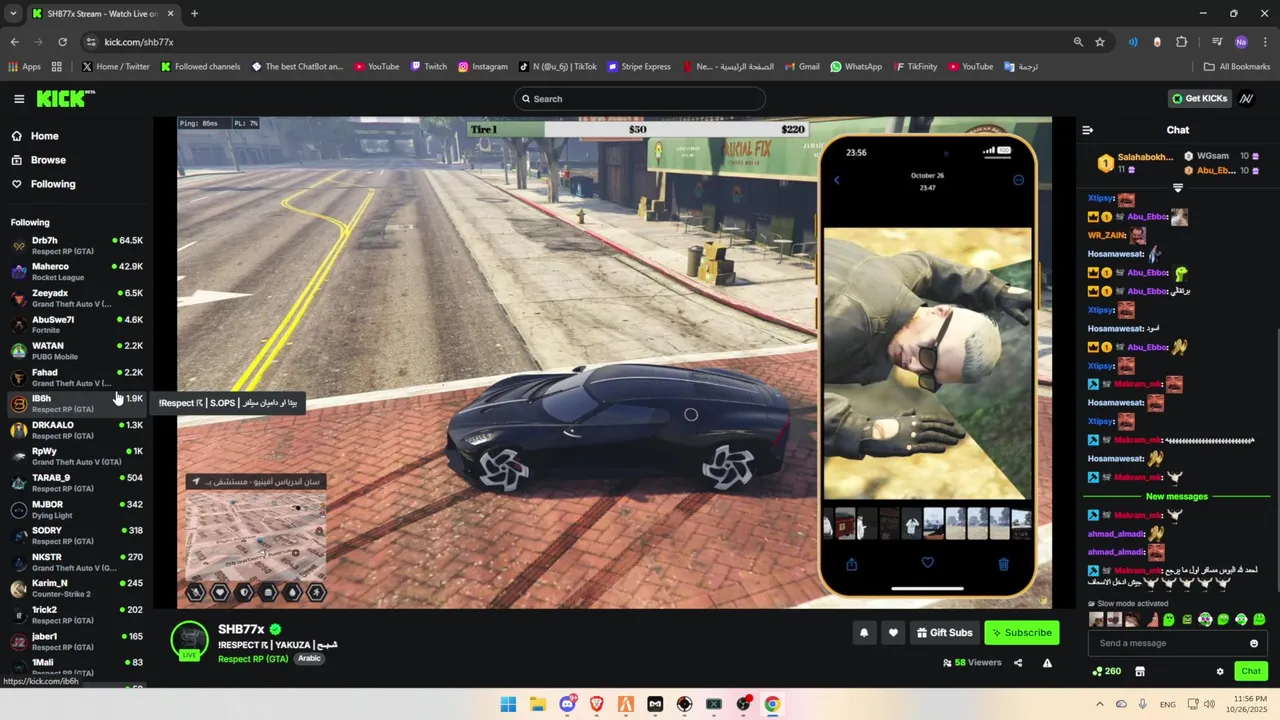Open AbuSwe7l channel in Following list
Viewport: 1280px width, 720px height.
click(x=77, y=324)
